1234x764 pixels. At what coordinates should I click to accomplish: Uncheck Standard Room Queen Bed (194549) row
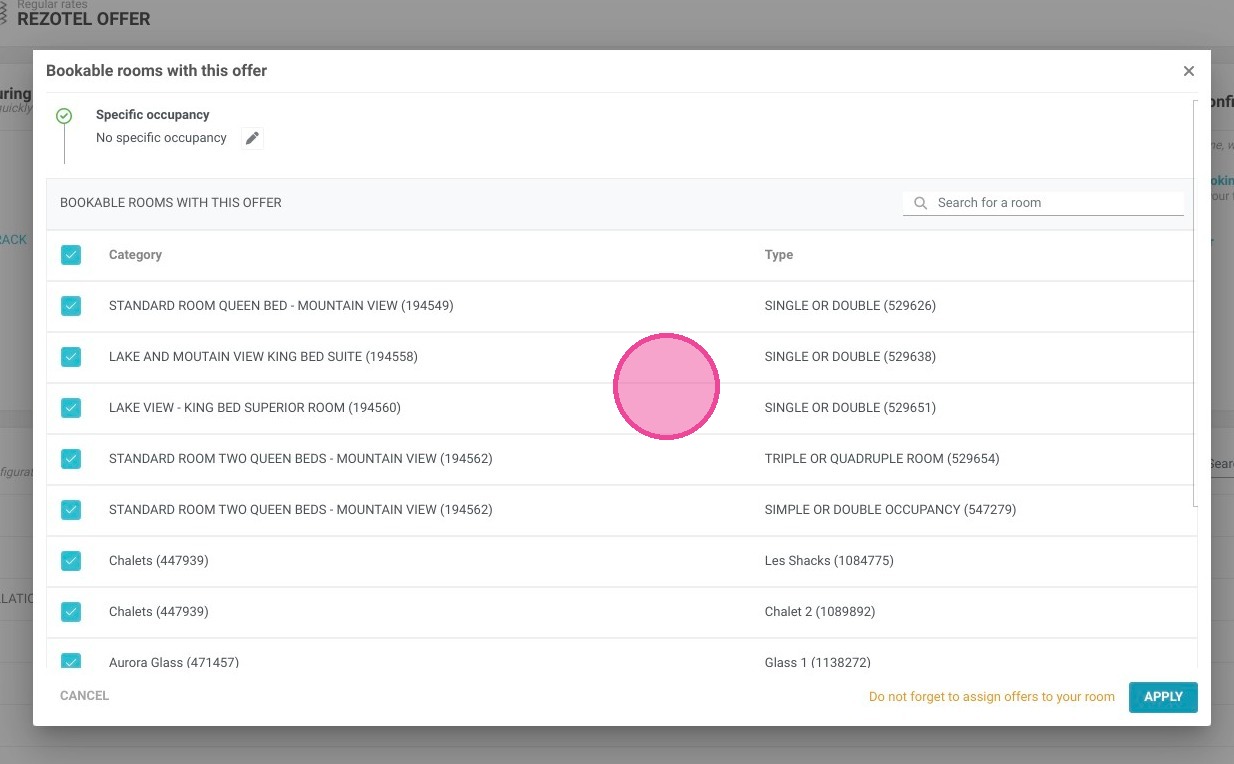pos(71,306)
